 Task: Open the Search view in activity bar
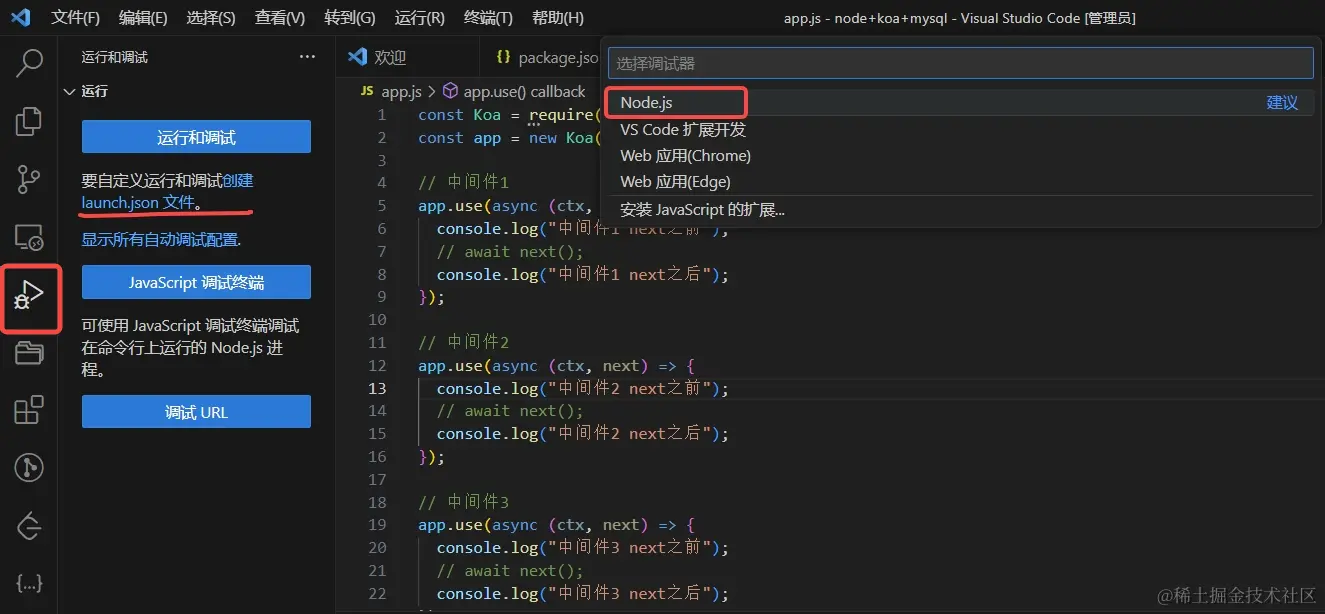[29, 62]
